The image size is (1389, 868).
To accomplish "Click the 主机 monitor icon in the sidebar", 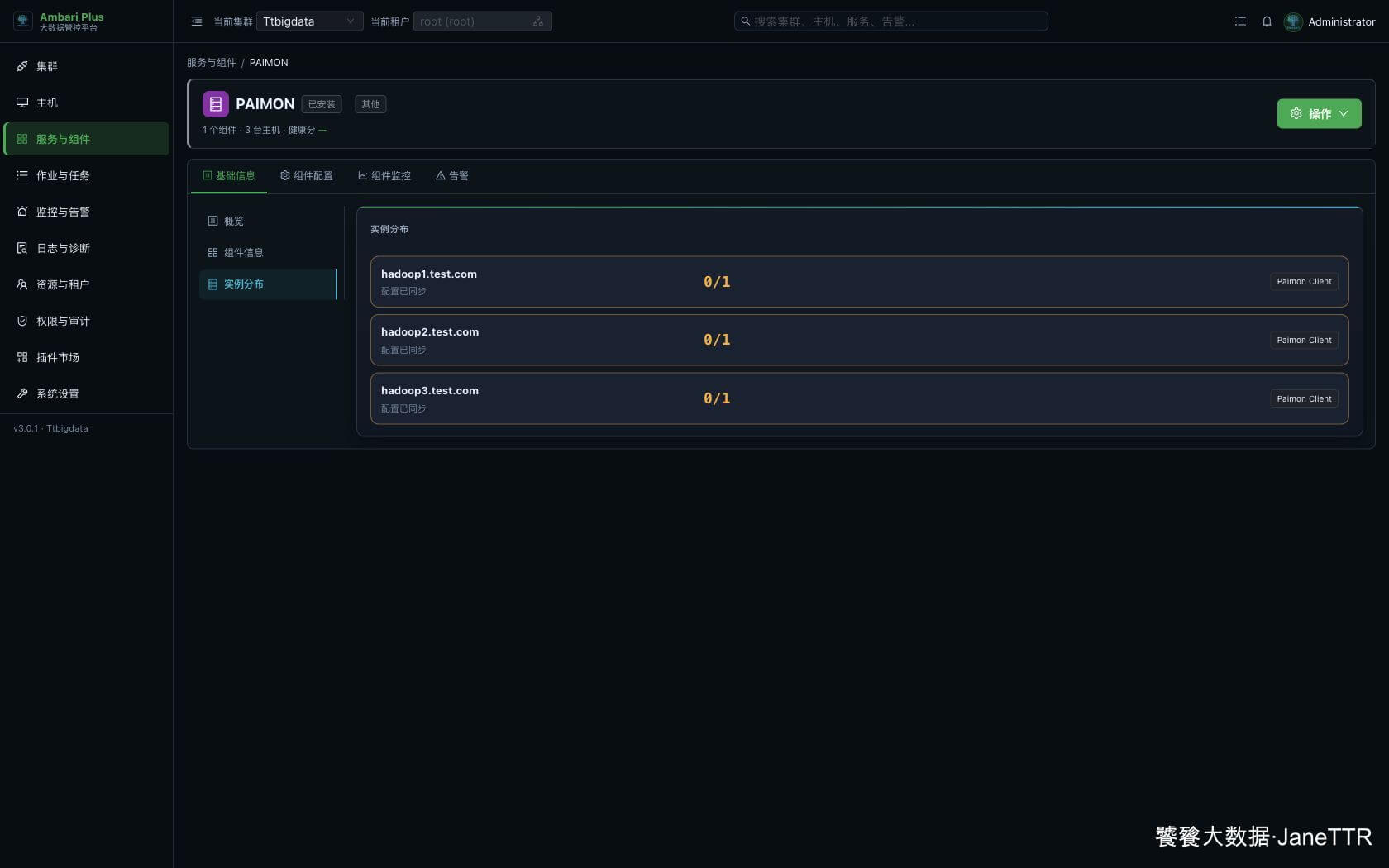I will [22, 103].
